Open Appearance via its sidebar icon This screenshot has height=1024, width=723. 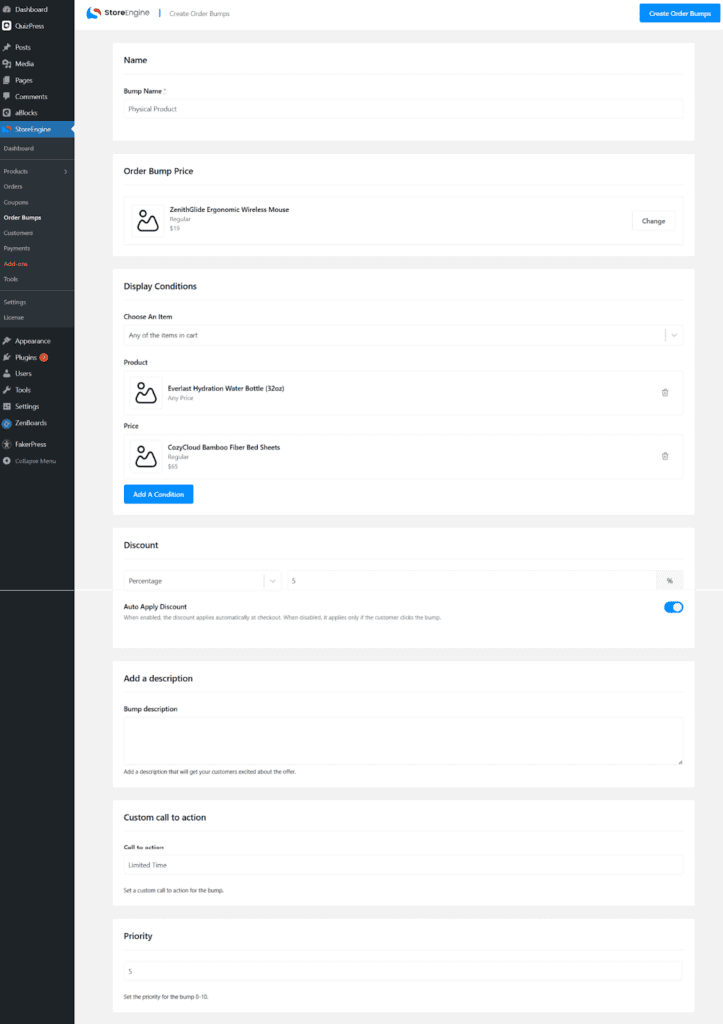point(7,341)
